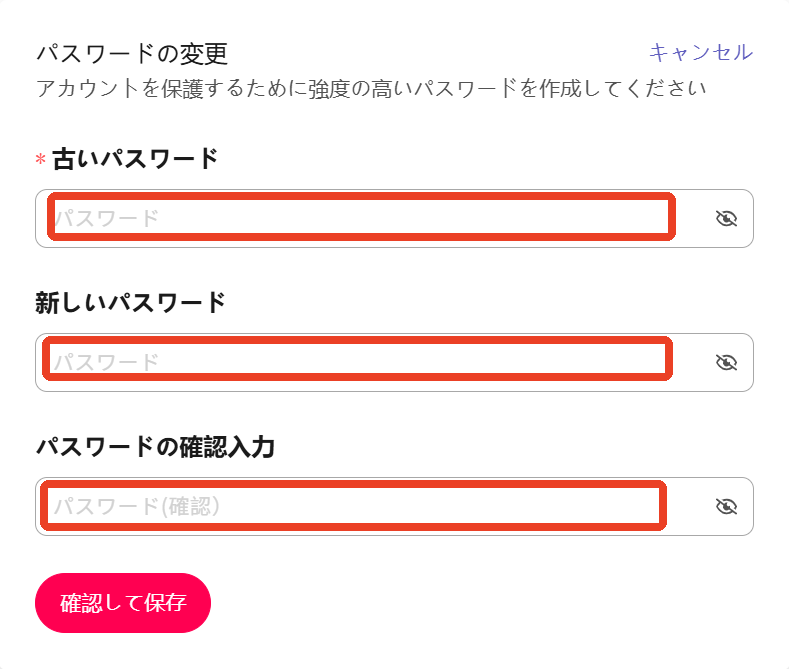Click the 確認して保存 button
789x669 pixels.
point(123,603)
